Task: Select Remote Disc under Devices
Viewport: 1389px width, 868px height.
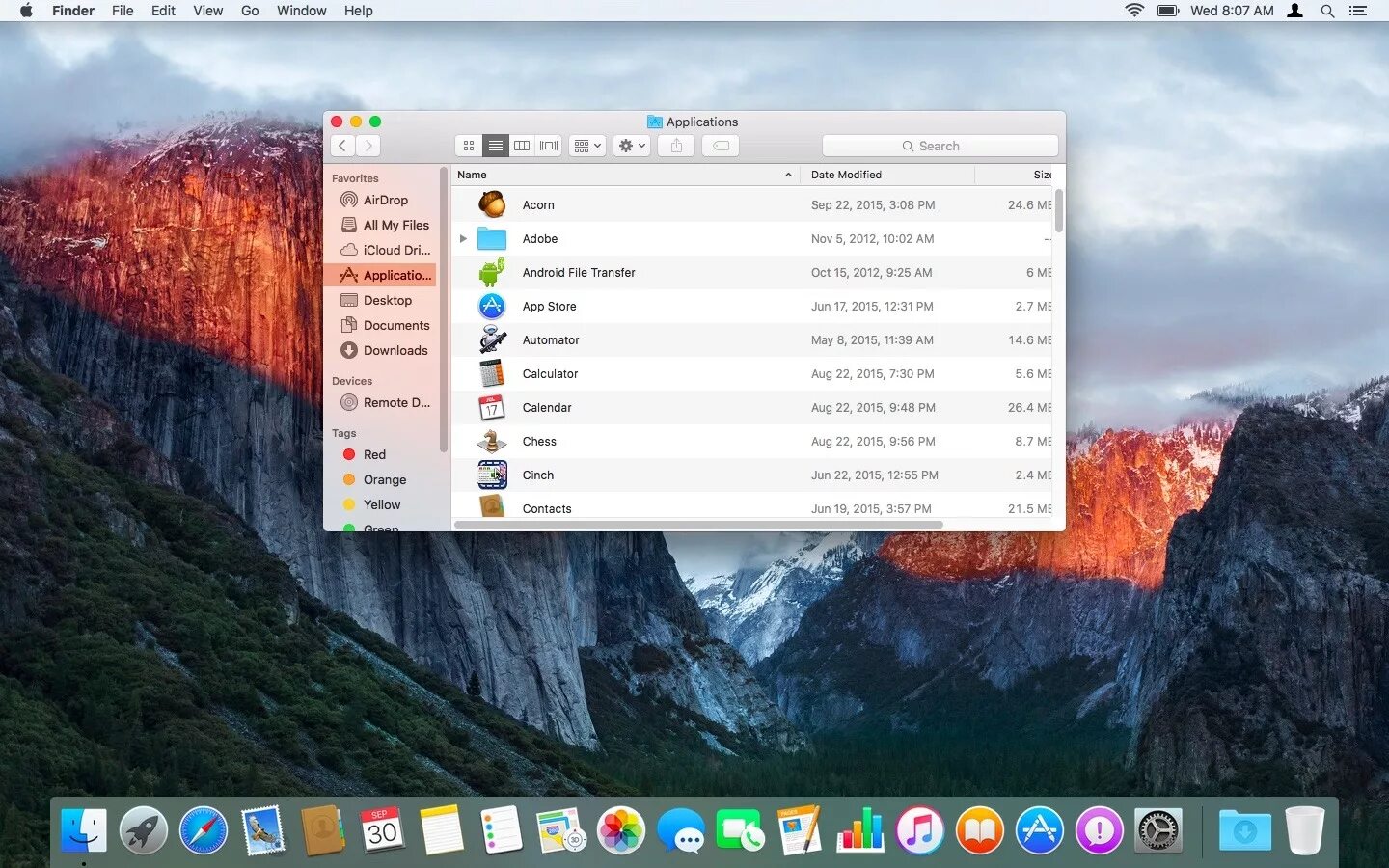Action: pyautogui.click(x=381, y=402)
